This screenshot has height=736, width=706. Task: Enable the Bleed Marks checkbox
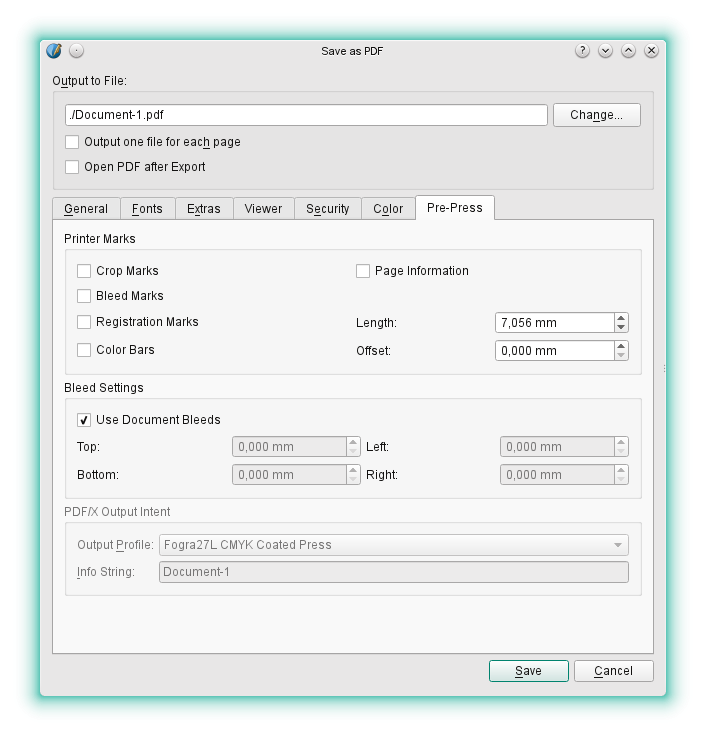84,296
